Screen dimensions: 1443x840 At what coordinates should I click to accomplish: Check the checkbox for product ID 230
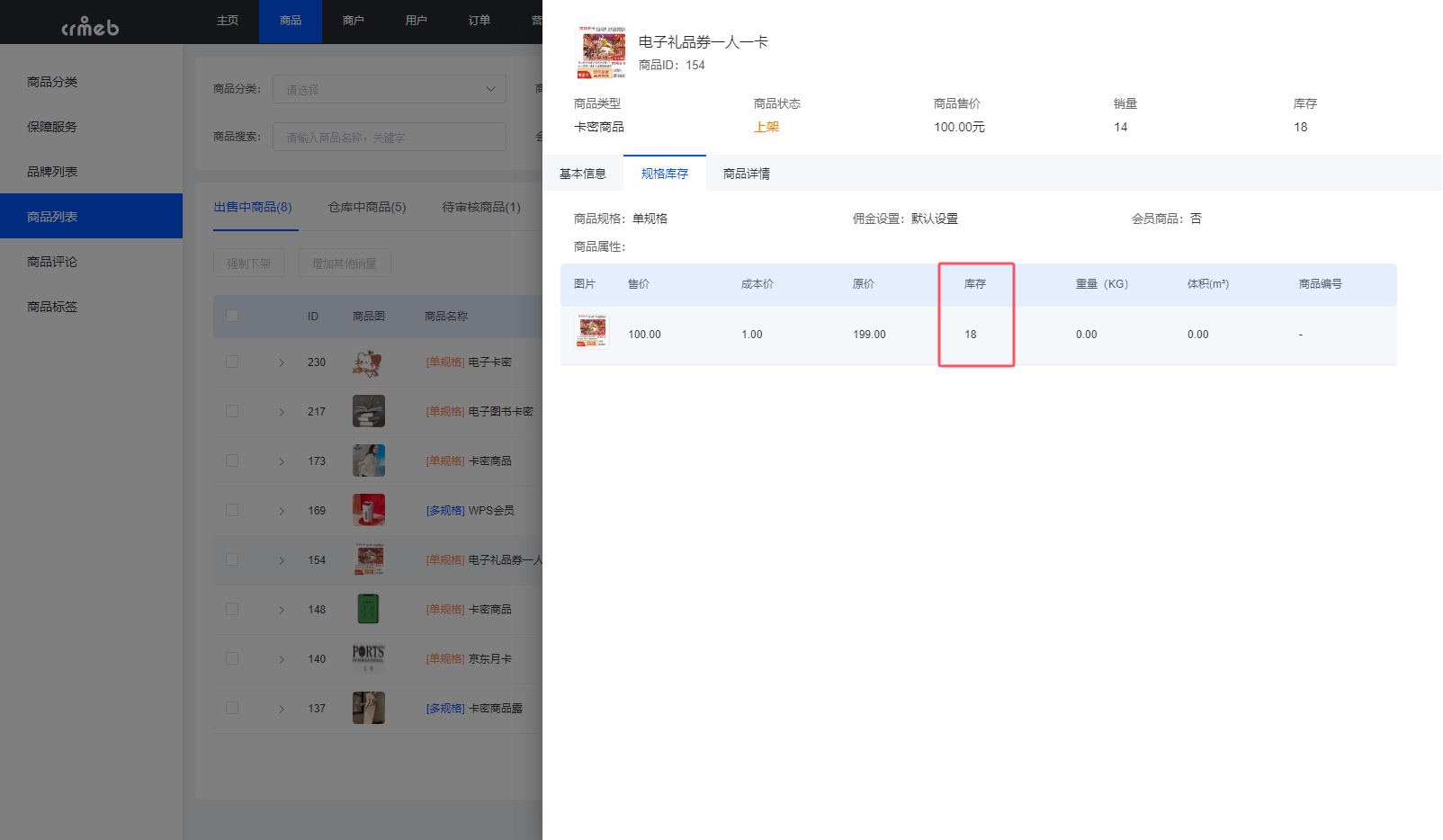[232, 362]
